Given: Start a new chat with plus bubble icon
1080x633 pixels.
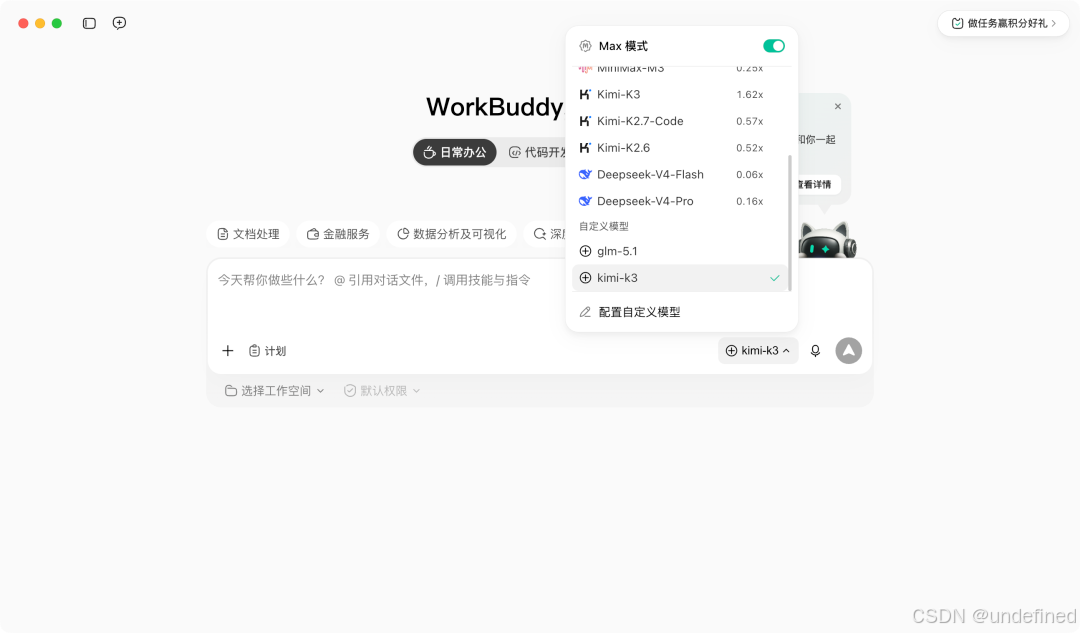Looking at the screenshot, I should coord(119,23).
